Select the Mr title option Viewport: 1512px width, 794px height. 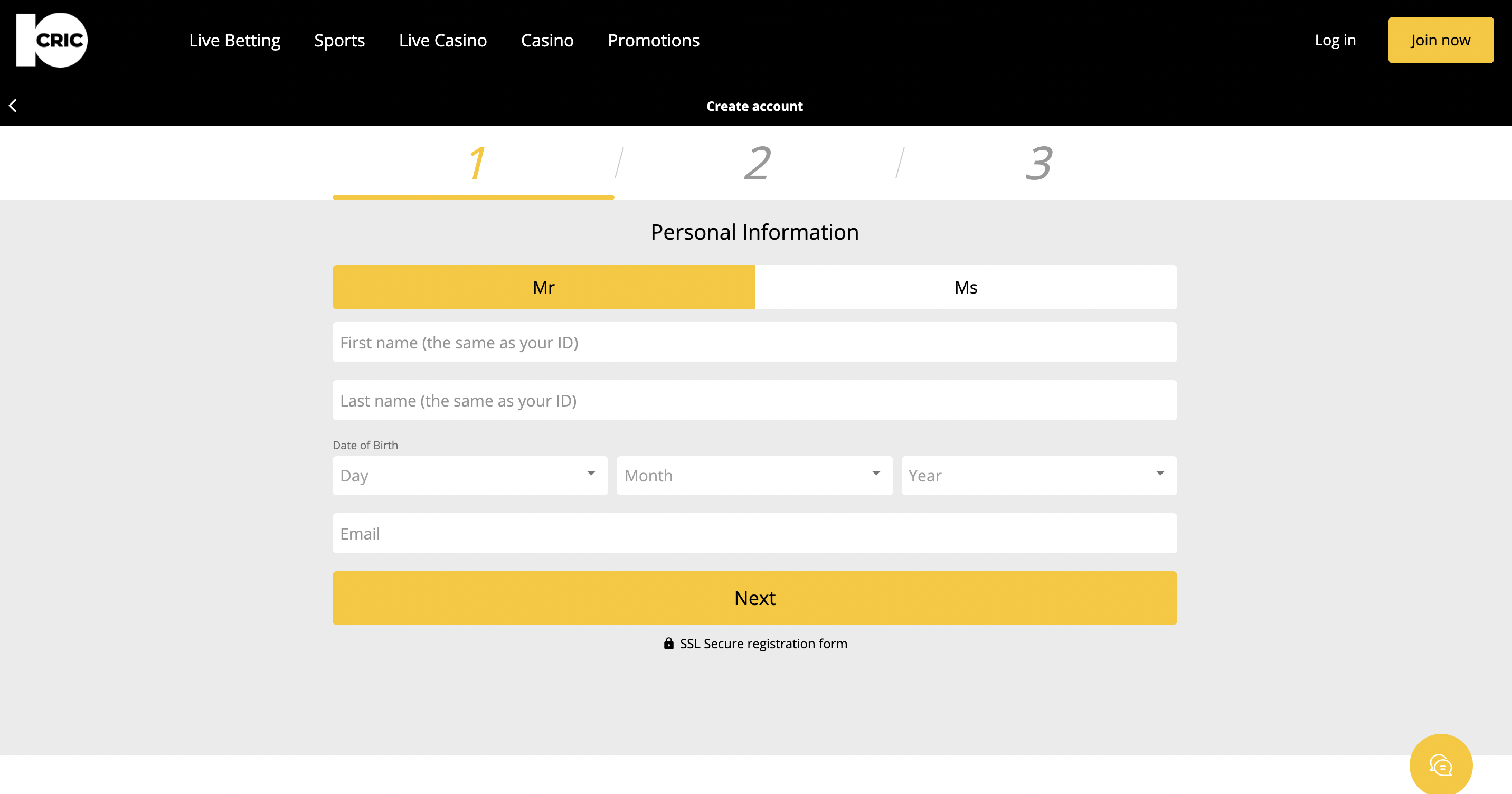click(543, 287)
